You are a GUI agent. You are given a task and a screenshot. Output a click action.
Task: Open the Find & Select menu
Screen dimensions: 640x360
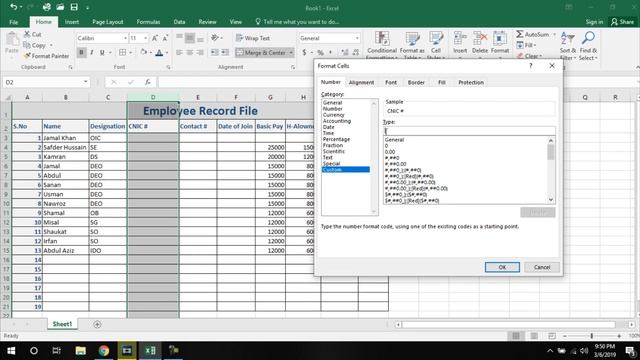click(x=588, y=45)
